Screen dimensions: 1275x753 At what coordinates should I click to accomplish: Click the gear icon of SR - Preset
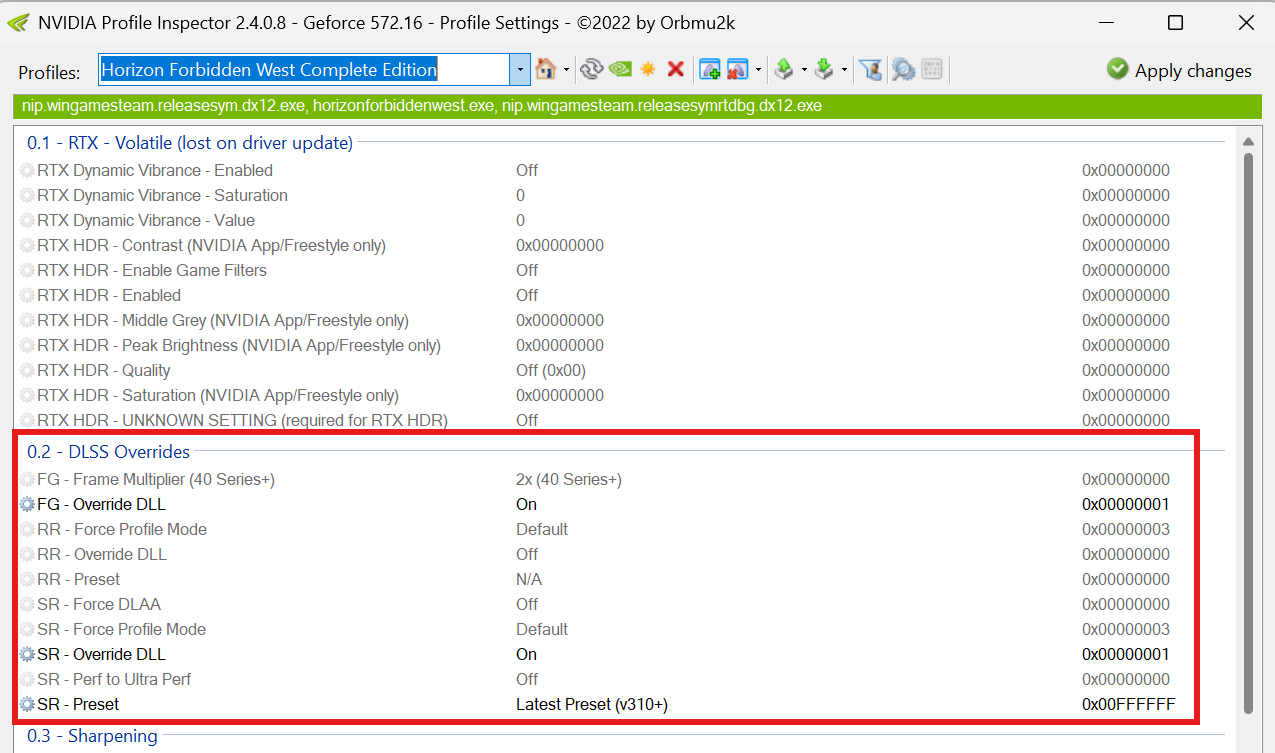click(x=27, y=705)
